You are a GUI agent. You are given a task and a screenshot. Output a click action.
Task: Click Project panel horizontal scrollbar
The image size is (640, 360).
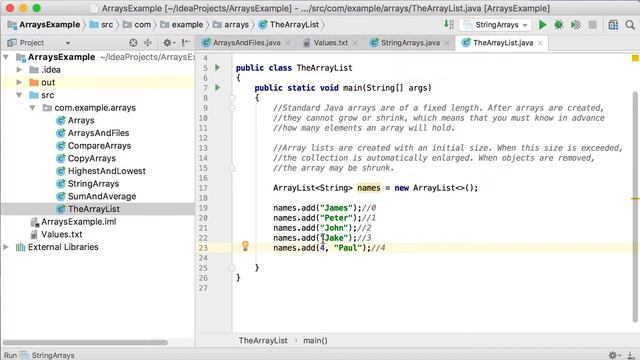(85, 342)
